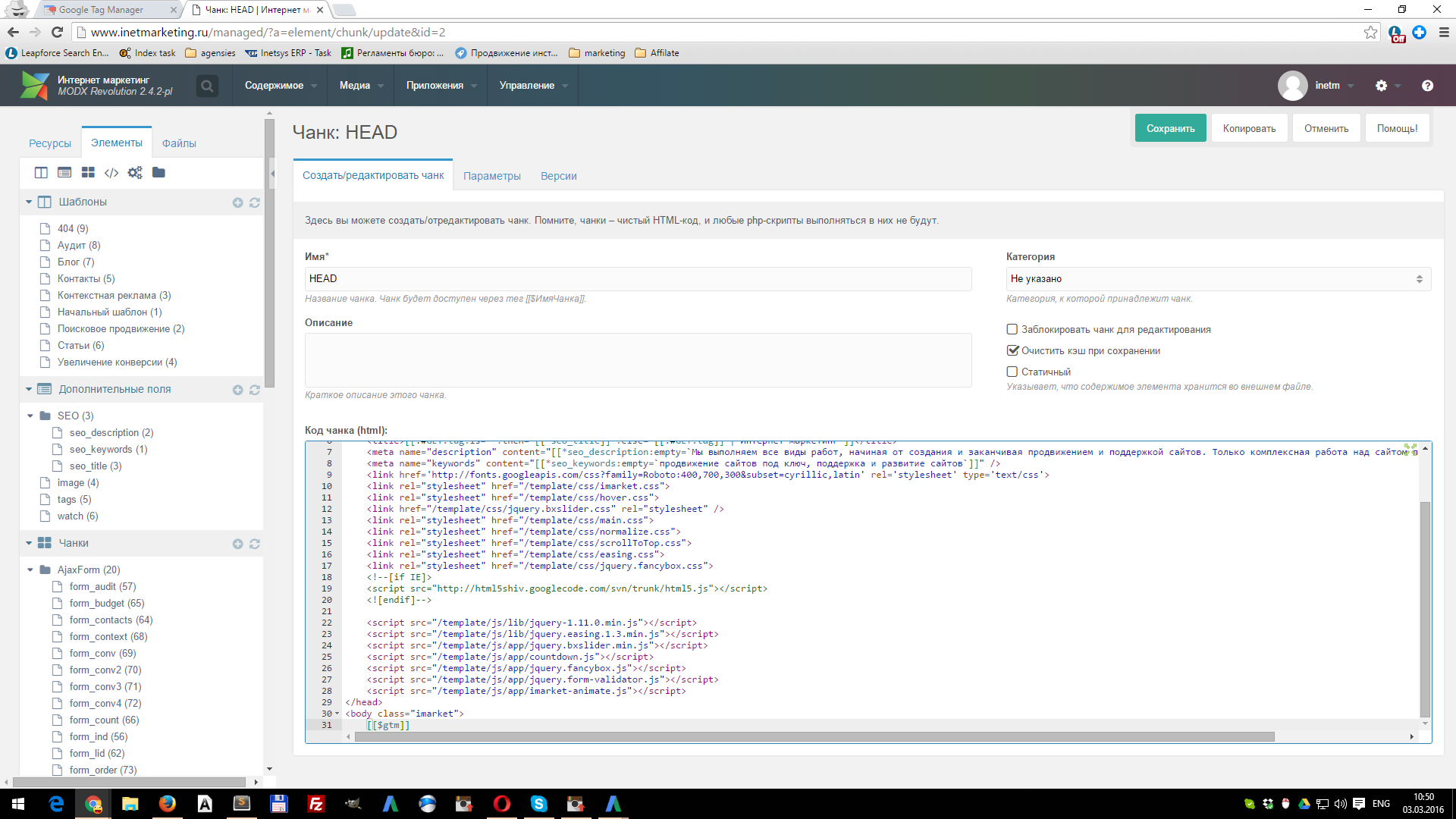Add a new template with Шаблоны plus icon

point(237,202)
